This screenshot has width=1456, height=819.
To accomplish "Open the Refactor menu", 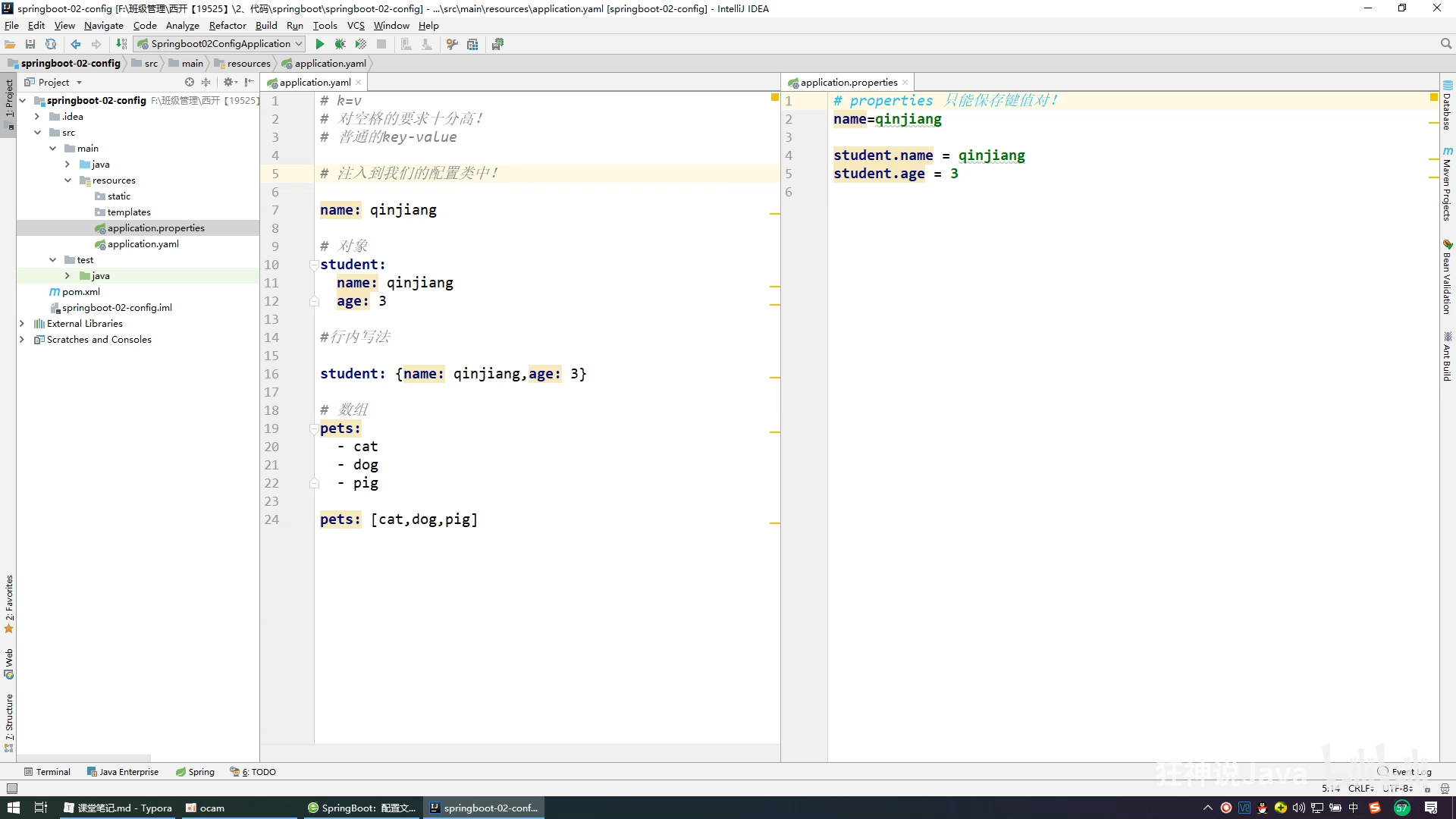I will click(x=227, y=25).
